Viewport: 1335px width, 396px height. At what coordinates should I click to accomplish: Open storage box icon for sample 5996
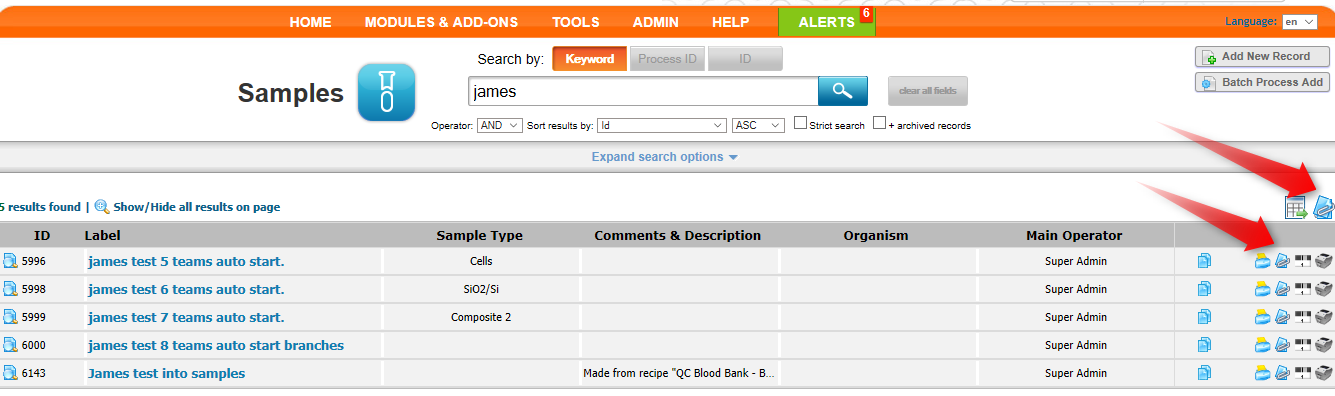[1262, 261]
